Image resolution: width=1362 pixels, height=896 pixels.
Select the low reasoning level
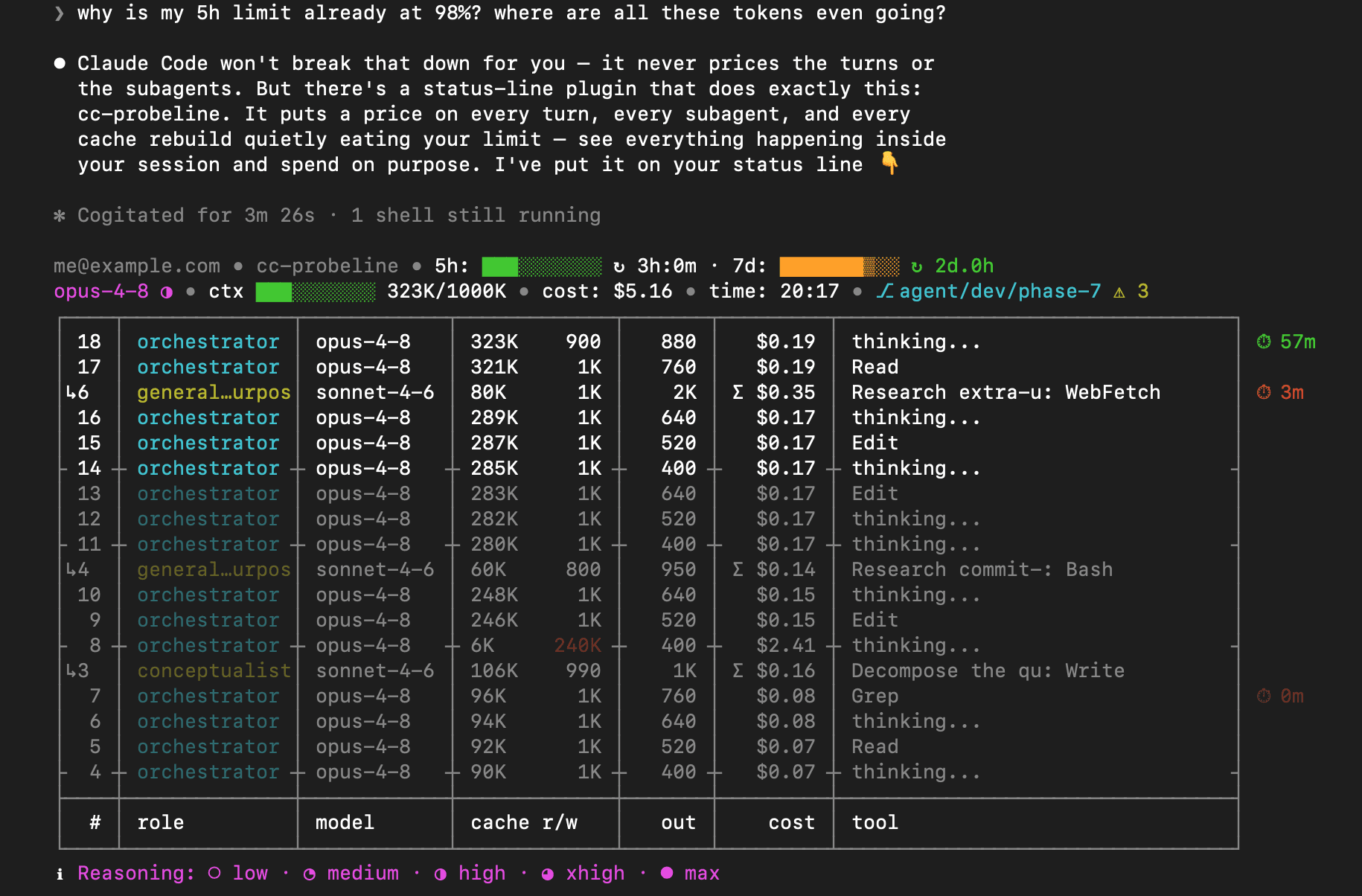(238, 873)
